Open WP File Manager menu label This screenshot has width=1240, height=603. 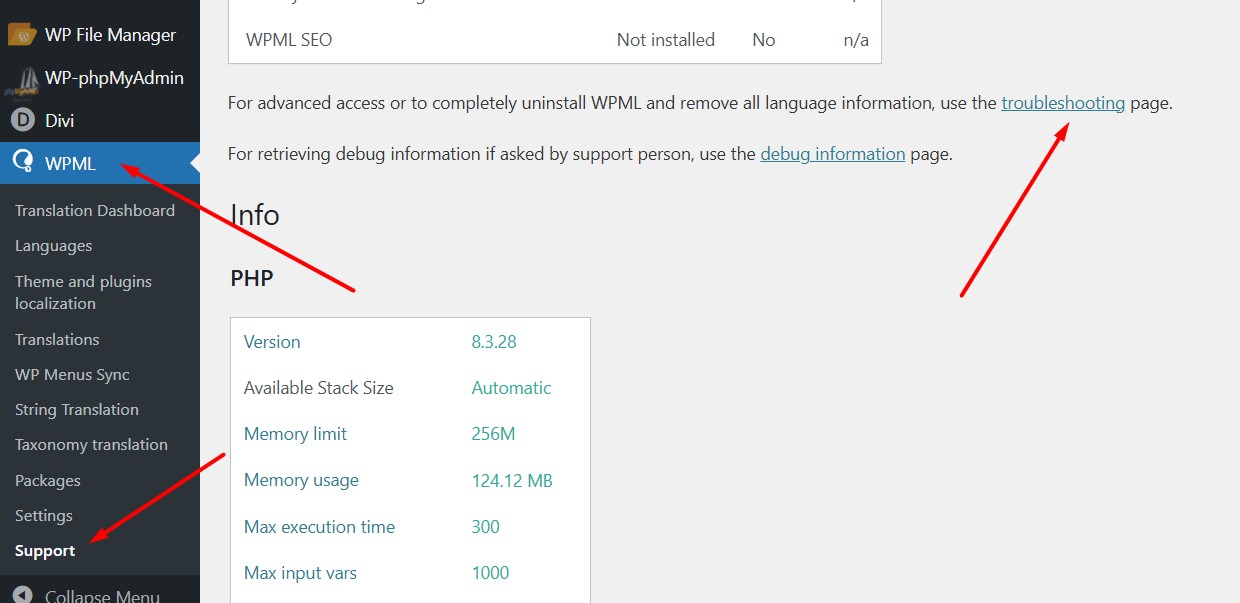click(110, 35)
